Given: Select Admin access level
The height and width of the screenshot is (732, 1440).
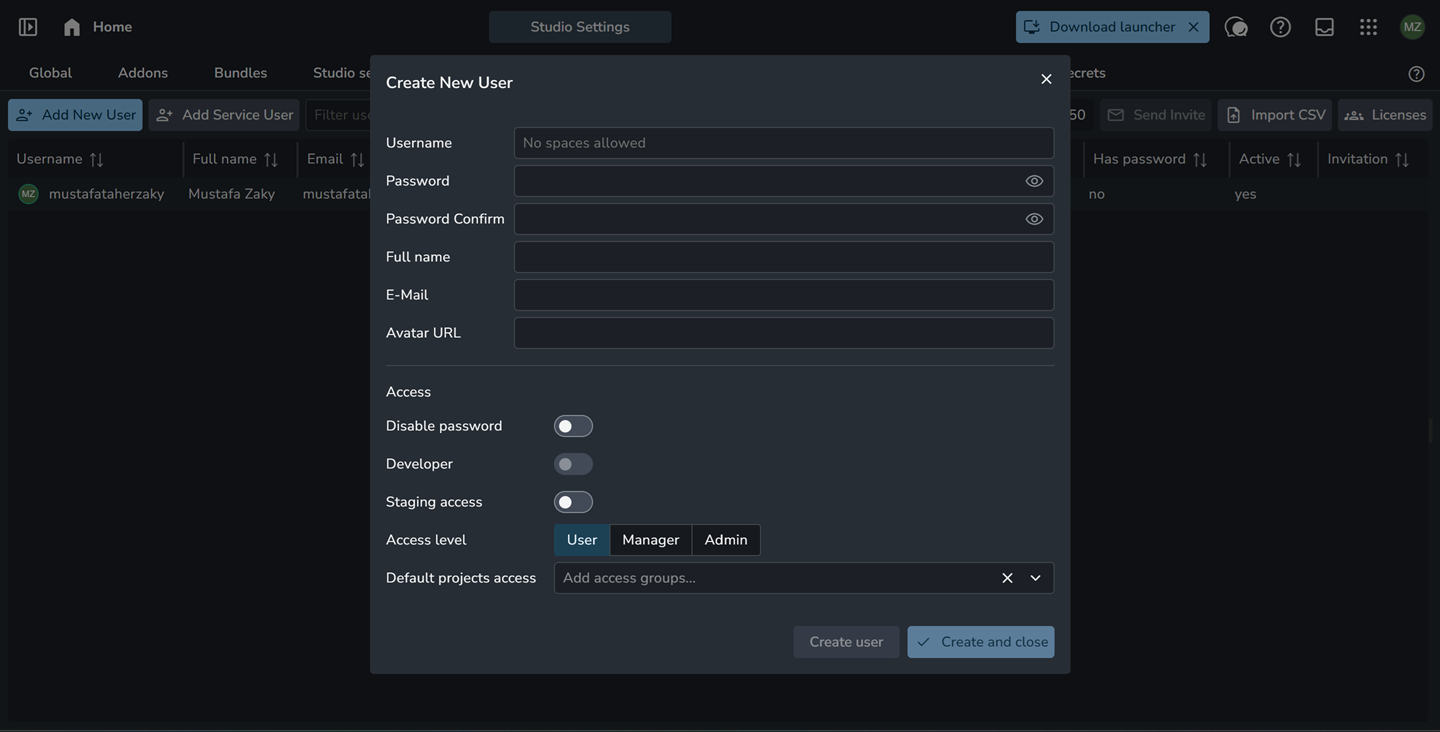Looking at the screenshot, I should click(726, 540).
